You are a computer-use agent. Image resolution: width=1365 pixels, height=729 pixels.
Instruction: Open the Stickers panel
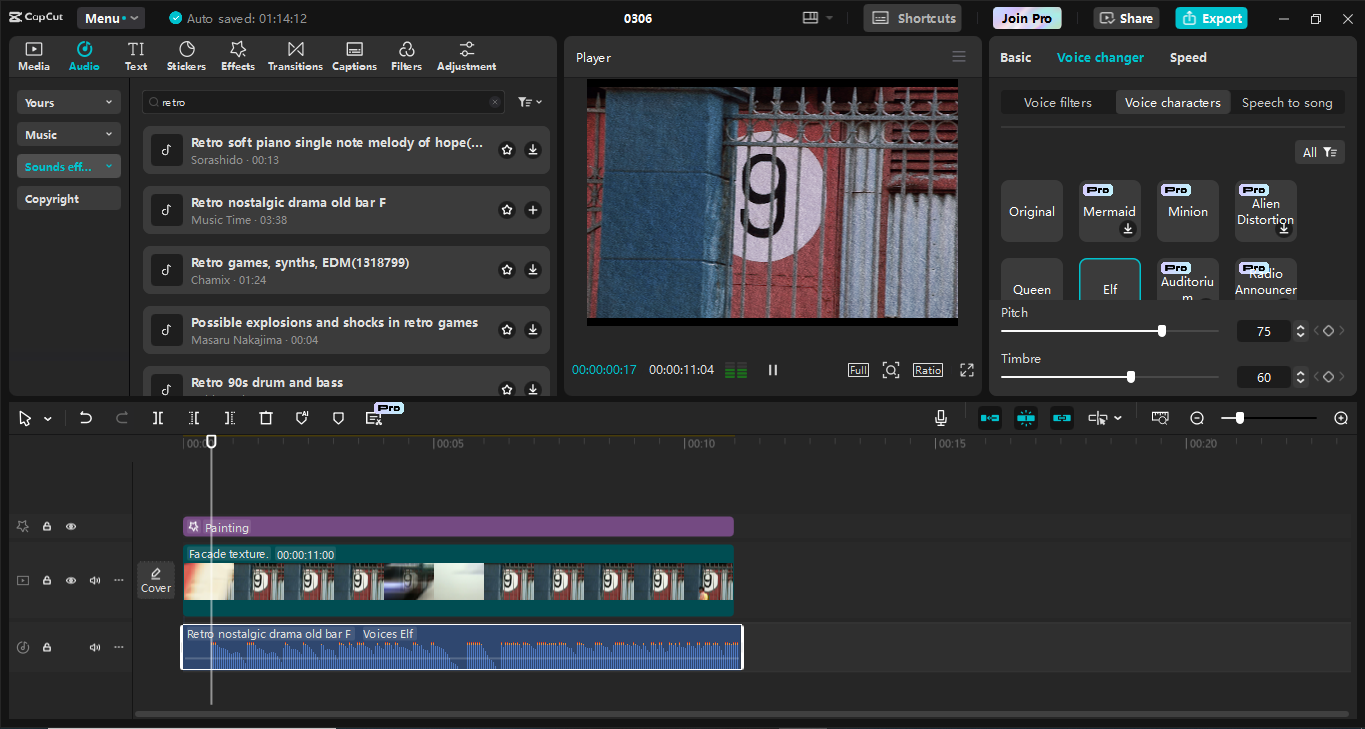pyautogui.click(x=186, y=55)
